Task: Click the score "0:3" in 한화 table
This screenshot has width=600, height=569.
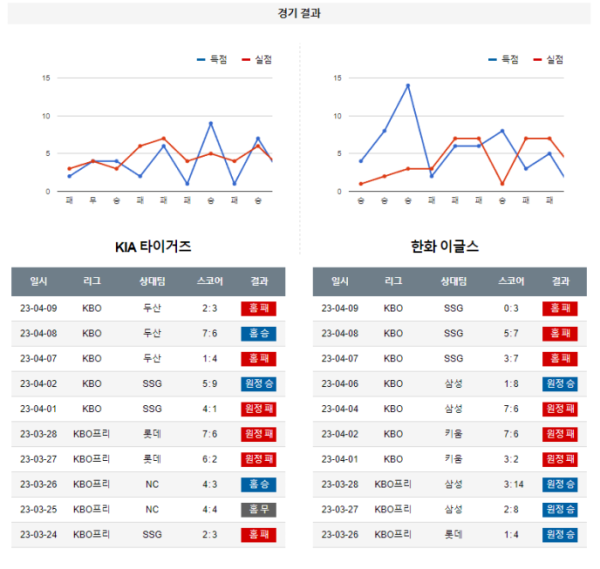Action: (x=511, y=308)
